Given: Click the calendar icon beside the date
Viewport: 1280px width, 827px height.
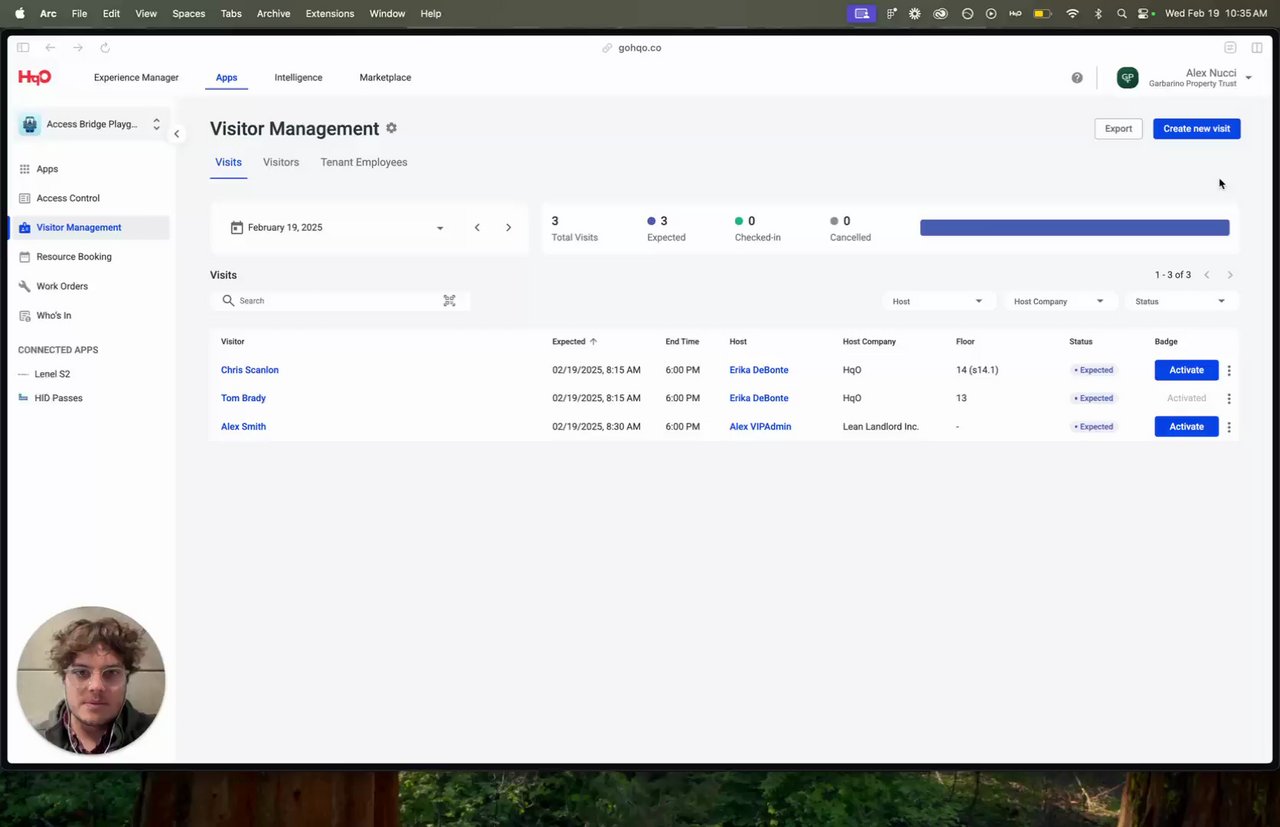Looking at the screenshot, I should click(237, 228).
